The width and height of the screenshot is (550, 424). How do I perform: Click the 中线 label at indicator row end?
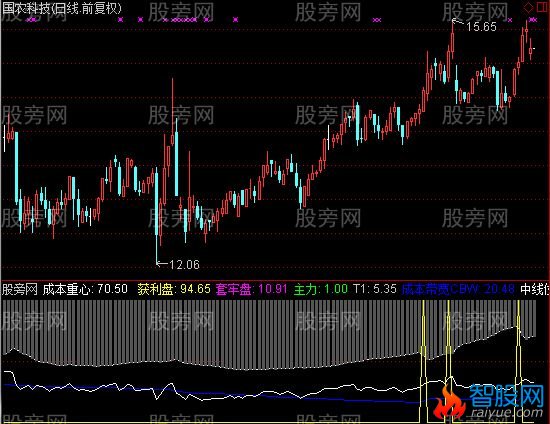click(534, 289)
